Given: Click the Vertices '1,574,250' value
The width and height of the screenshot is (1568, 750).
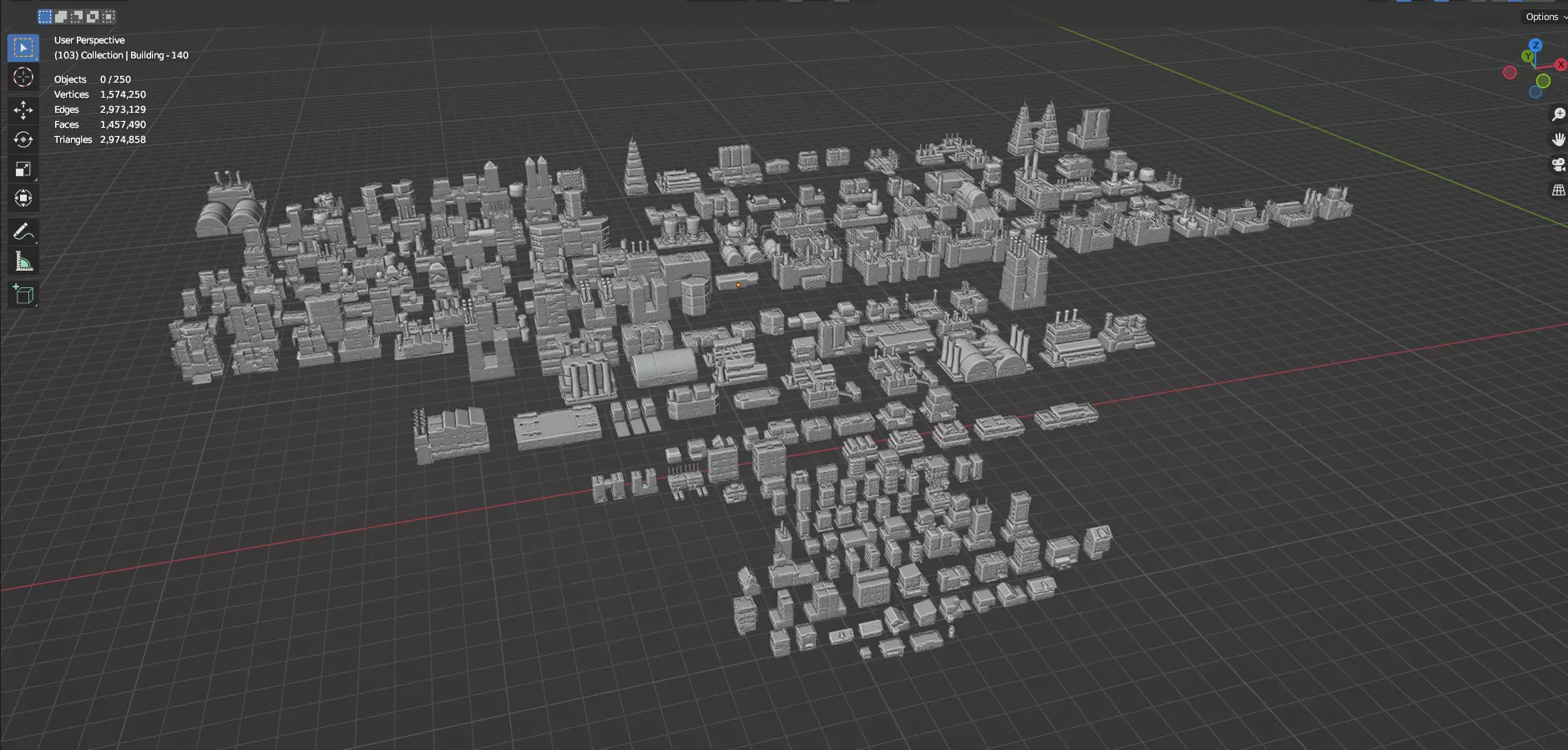Looking at the screenshot, I should coord(123,94).
